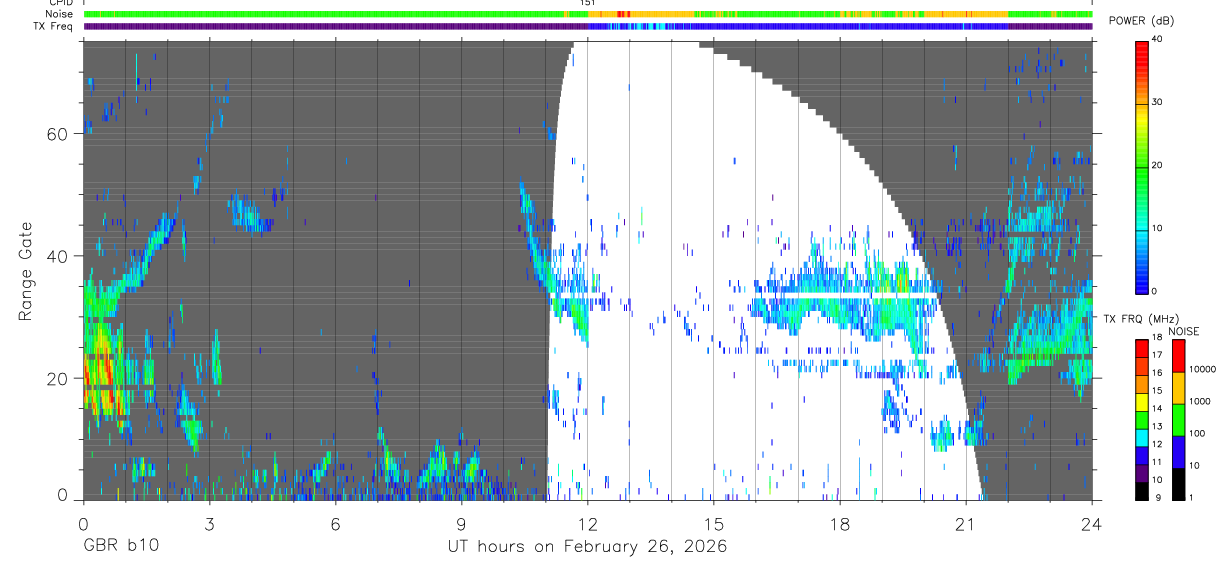Click purple 10–11 MHz TX frequency swatch
This screenshot has height=567, width=1228.
[1143, 473]
